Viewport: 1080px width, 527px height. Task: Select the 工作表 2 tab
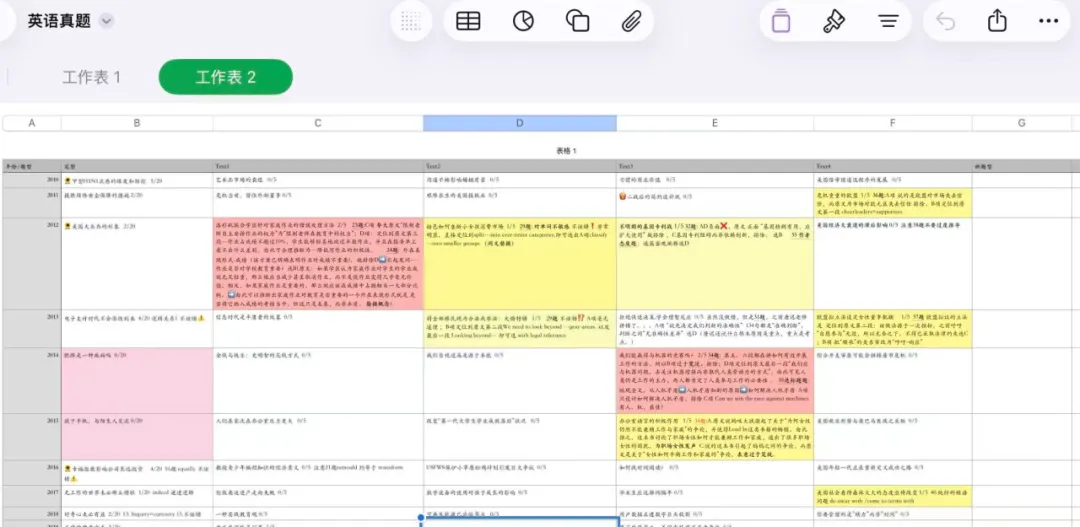coord(225,77)
